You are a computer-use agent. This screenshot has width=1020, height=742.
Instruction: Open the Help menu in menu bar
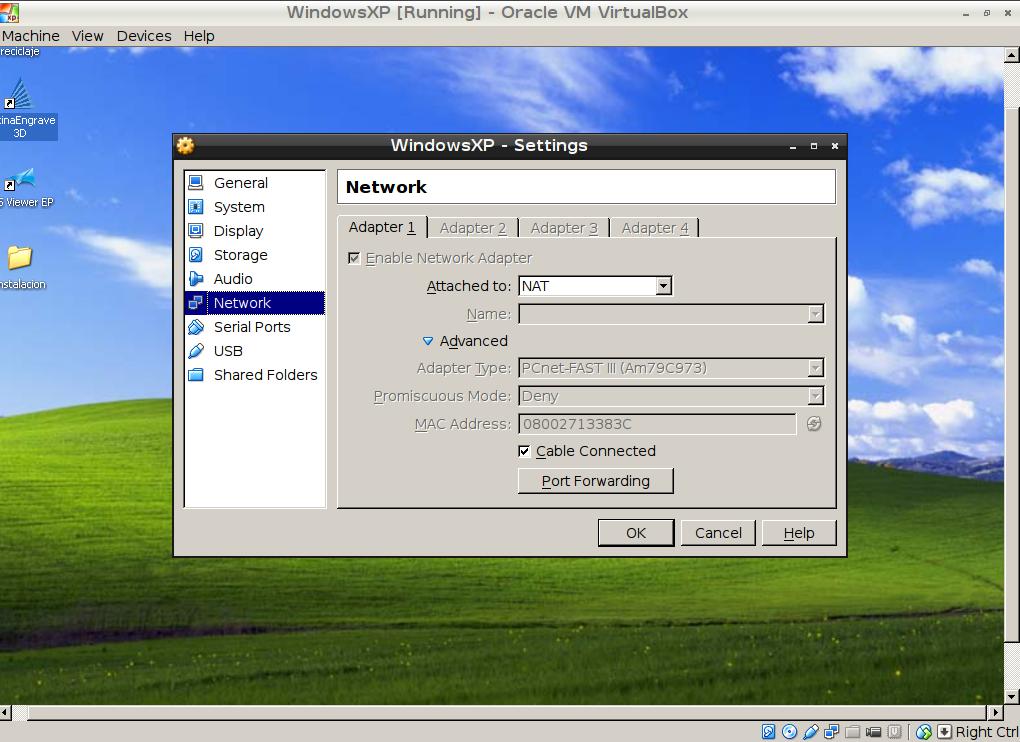pos(199,36)
